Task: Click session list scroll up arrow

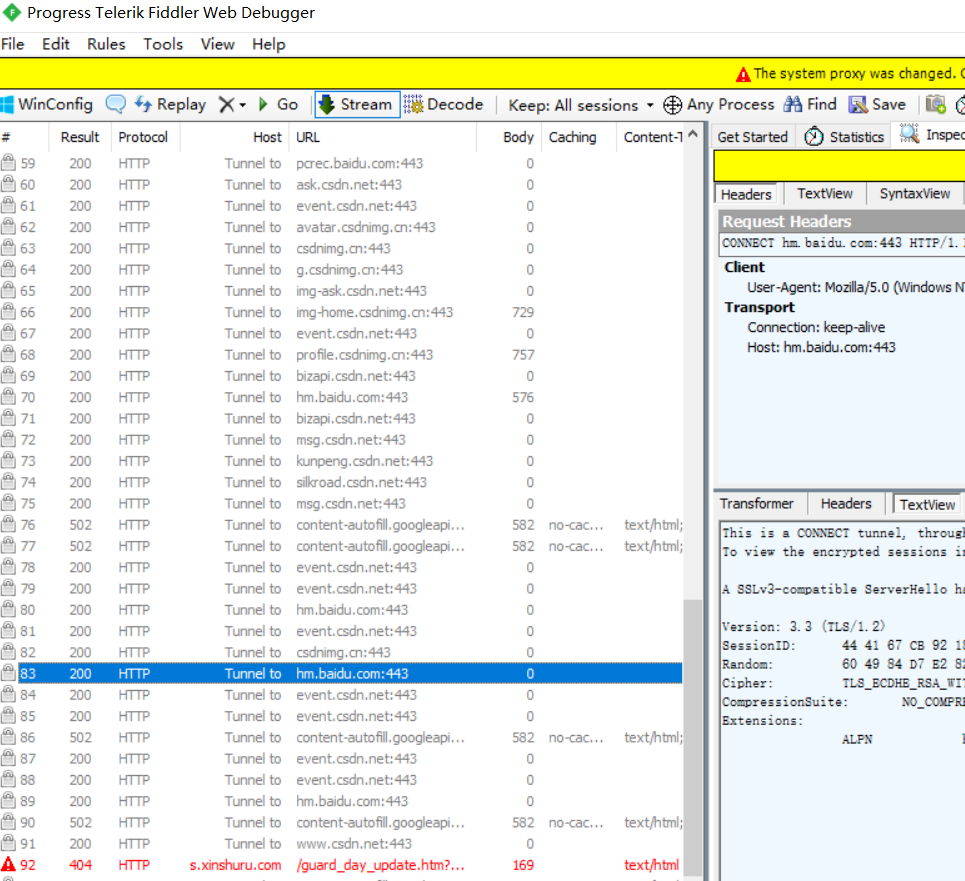Action: (x=693, y=134)
